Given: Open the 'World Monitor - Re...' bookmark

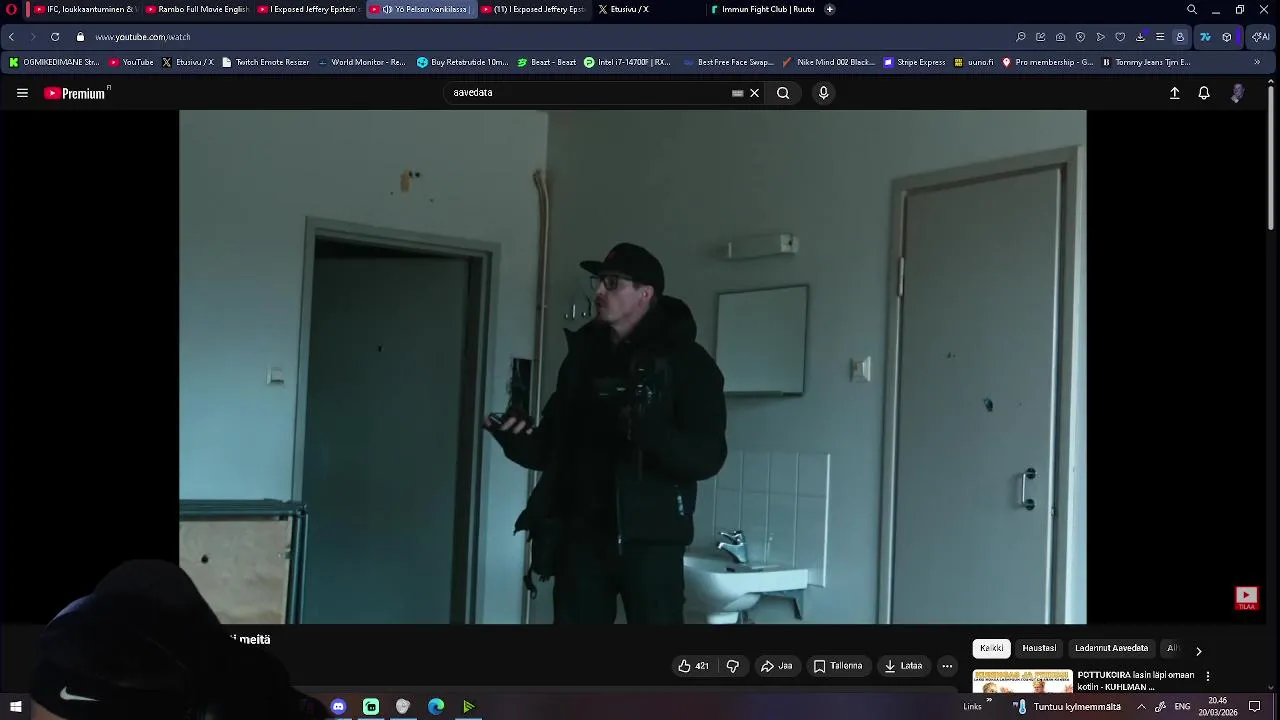Looking at the screenshot, I should 361,62.
